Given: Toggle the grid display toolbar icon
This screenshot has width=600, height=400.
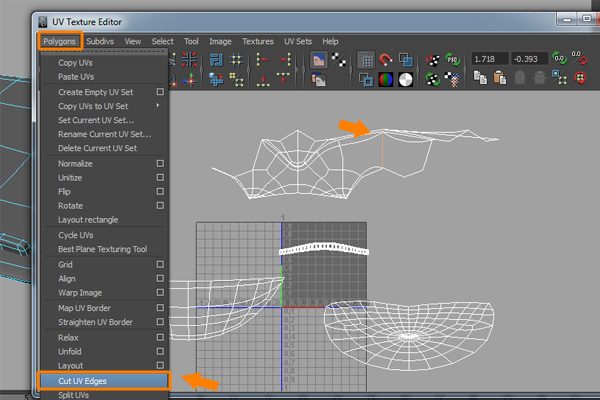Looking at the screenshot, I should click(x=367, y=60).
